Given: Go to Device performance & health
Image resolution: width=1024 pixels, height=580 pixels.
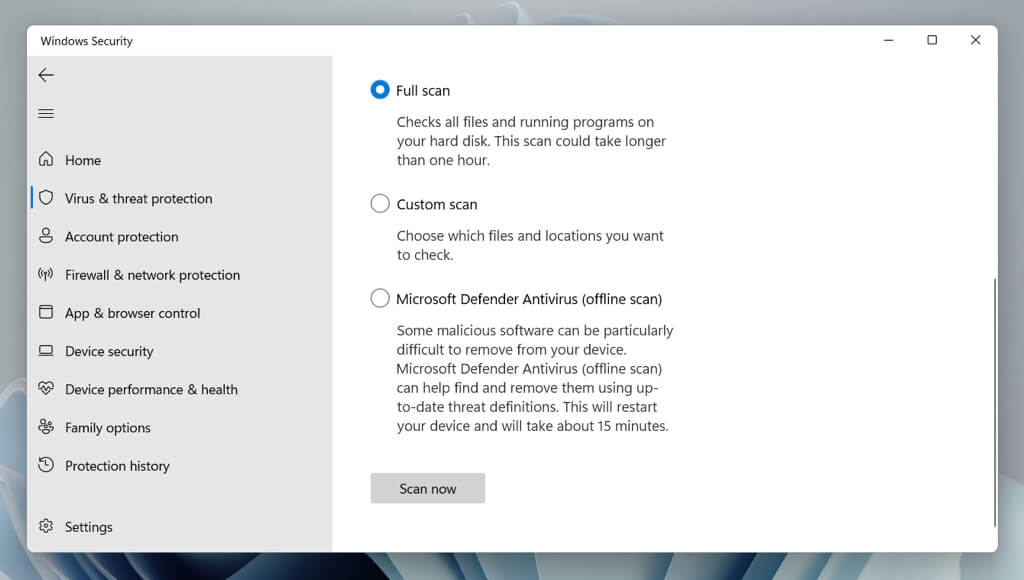Looking at the screenshot, I should point(151,389).
